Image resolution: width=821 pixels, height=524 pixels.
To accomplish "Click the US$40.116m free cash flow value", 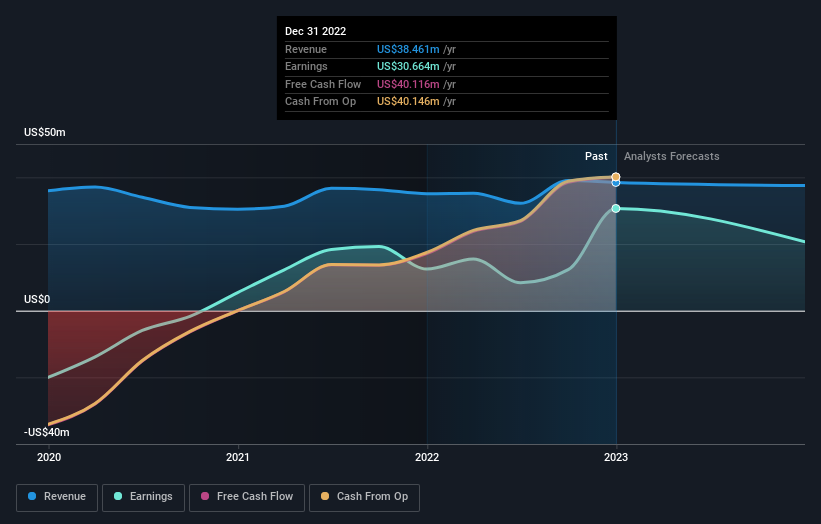I will pyautogui.click(x=408, y=84).
